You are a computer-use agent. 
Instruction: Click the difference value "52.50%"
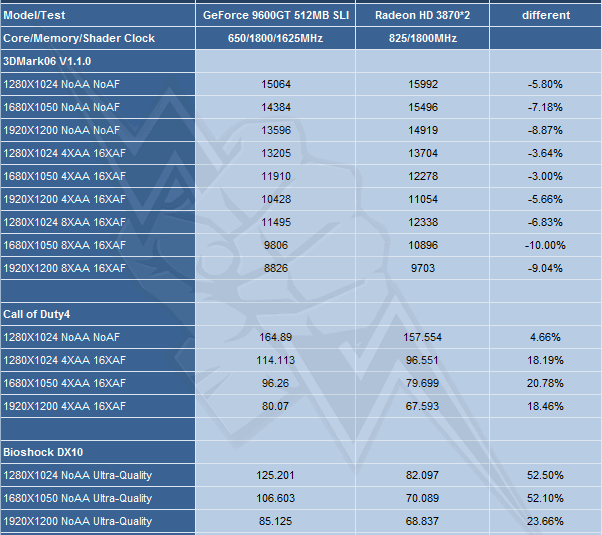(545, 475)
